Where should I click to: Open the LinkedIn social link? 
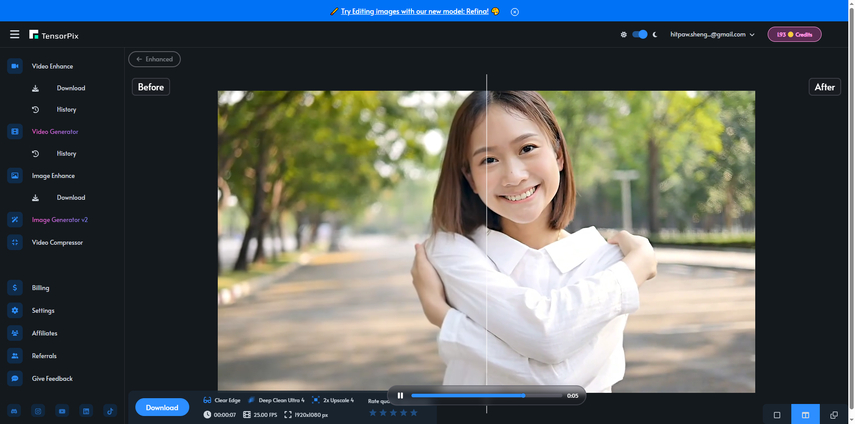coord(86,411)
